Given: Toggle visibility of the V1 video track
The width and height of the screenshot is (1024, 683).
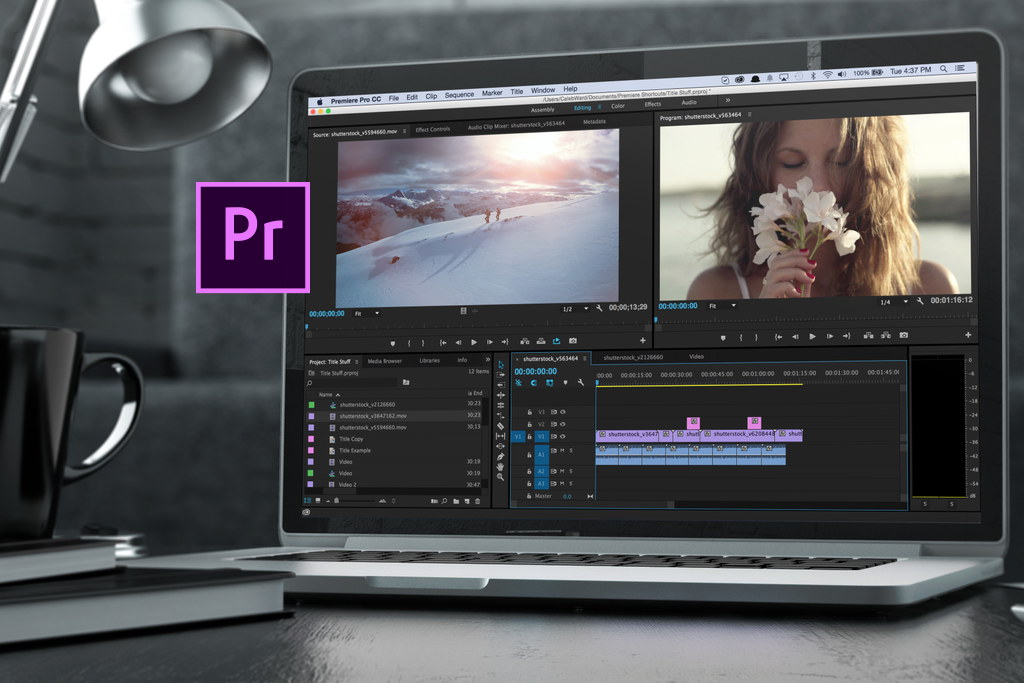Looking at the screenshot, I should [560, 436].
